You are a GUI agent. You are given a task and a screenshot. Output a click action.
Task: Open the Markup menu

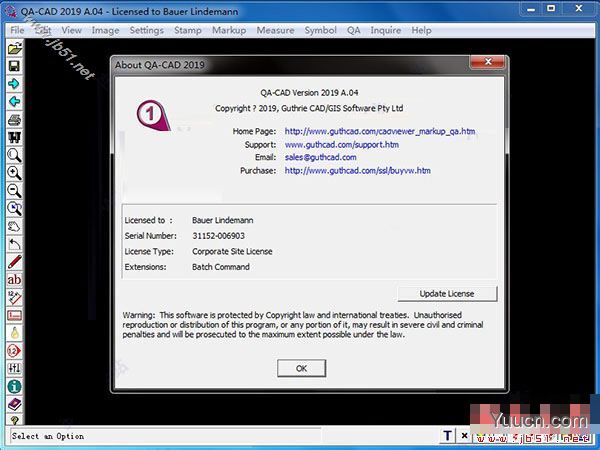coord(229,30)
